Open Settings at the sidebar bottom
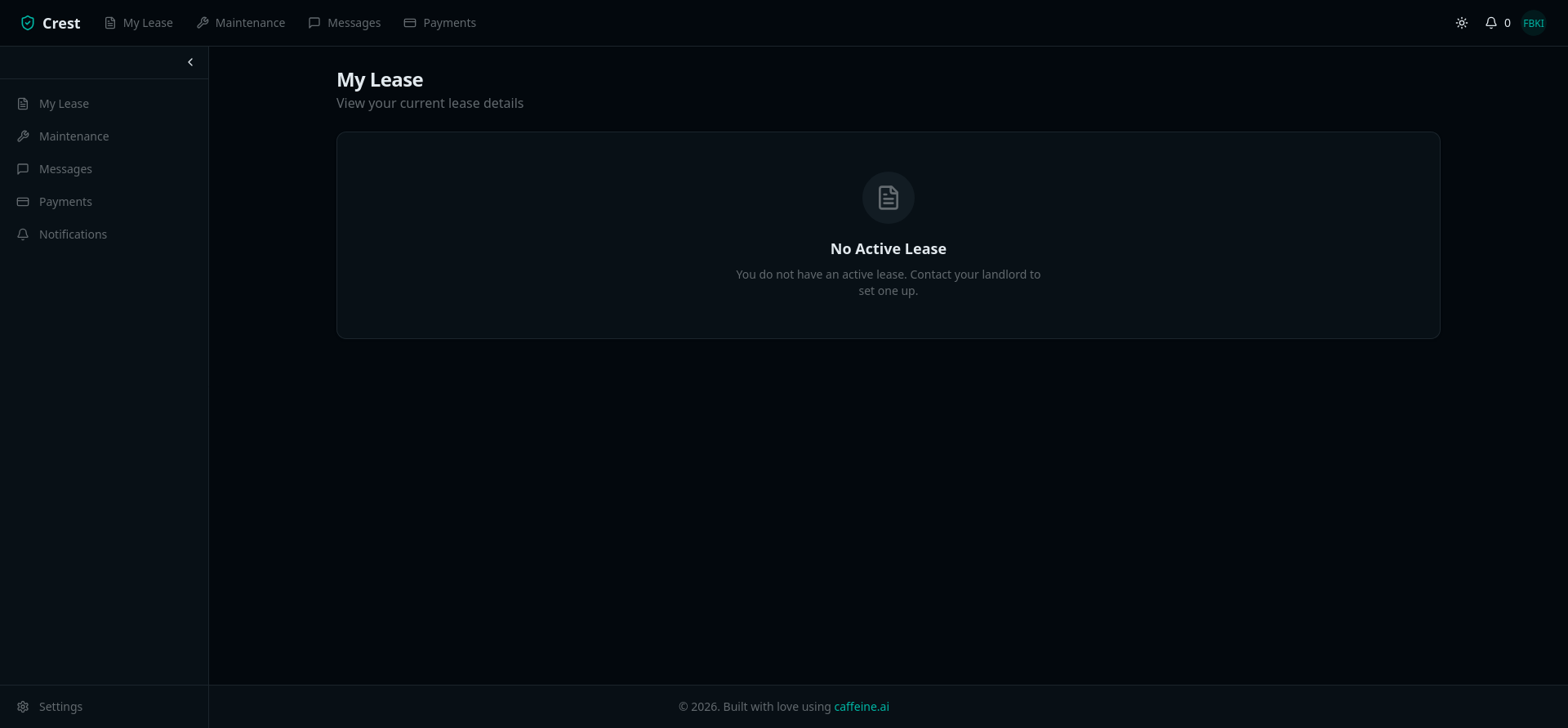1568x728 pixels. (x=104, y=707)
